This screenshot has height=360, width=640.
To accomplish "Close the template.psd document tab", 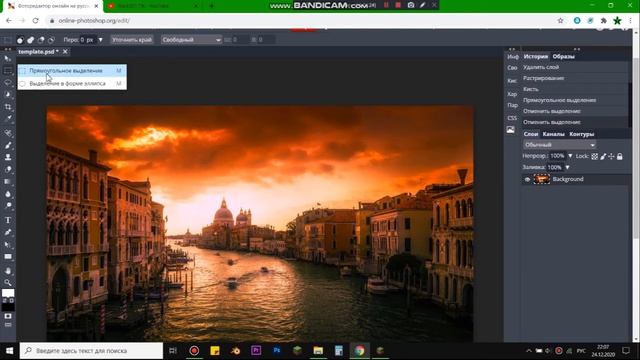I will (x=65, y=51).
